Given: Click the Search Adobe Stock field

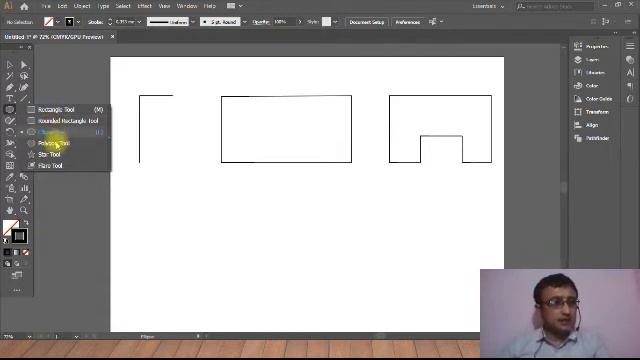Looking at the screenshot, I should (554, 6).
